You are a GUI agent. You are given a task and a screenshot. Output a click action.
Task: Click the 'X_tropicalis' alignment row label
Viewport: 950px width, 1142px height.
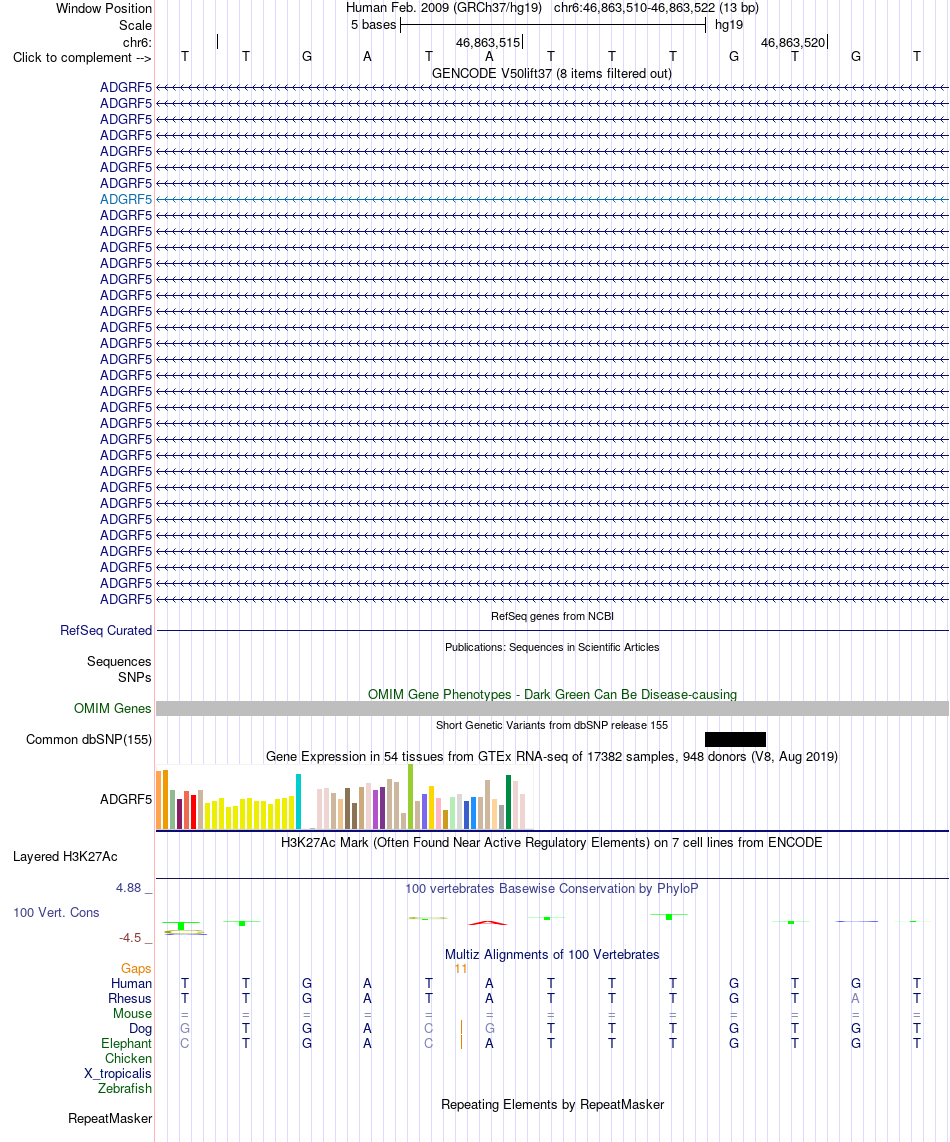click(x=118, y=1074)
